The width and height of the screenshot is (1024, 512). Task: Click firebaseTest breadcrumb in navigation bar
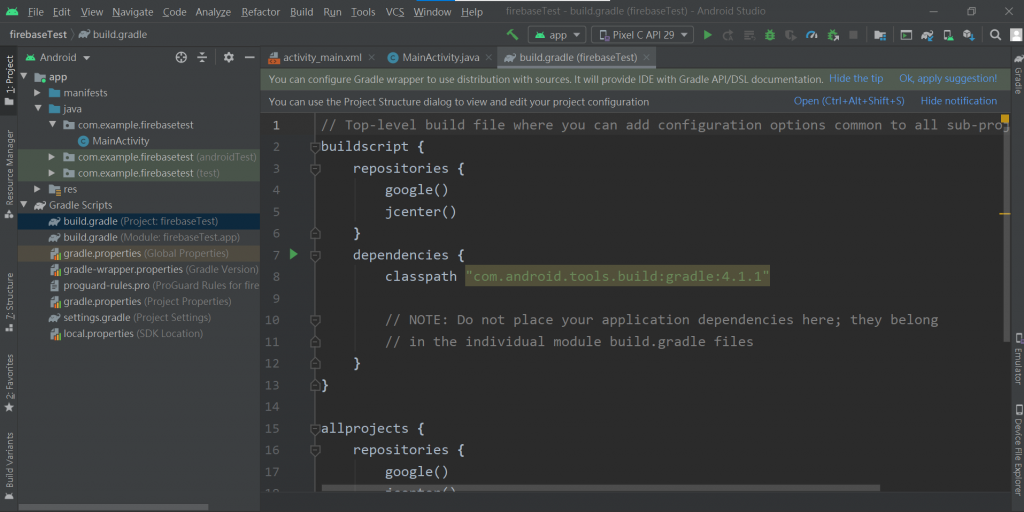(38, 35)
